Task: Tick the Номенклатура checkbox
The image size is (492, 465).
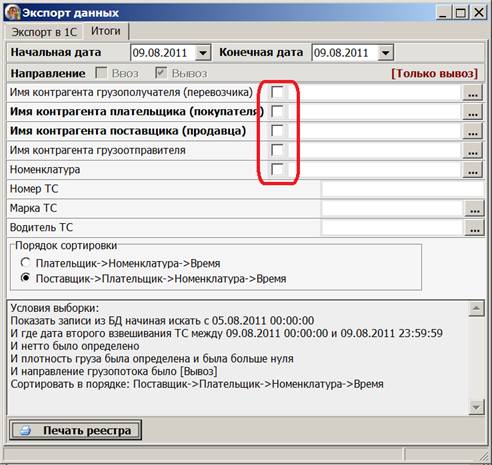Action: pos(277,170)
